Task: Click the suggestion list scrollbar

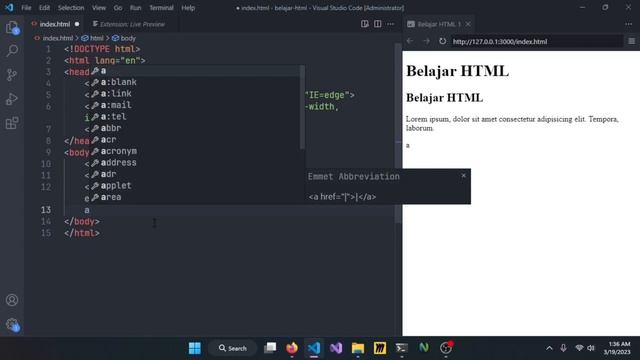Action: click(302, 107)
